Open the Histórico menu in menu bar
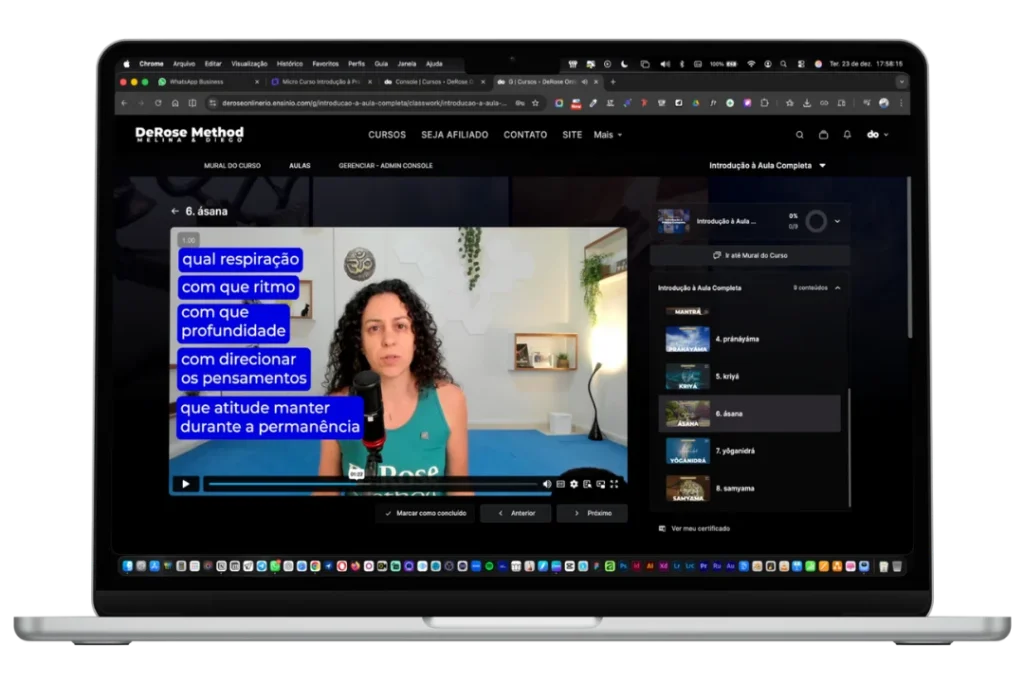The width and height of the screenshot is (1024, 683). 289,64
